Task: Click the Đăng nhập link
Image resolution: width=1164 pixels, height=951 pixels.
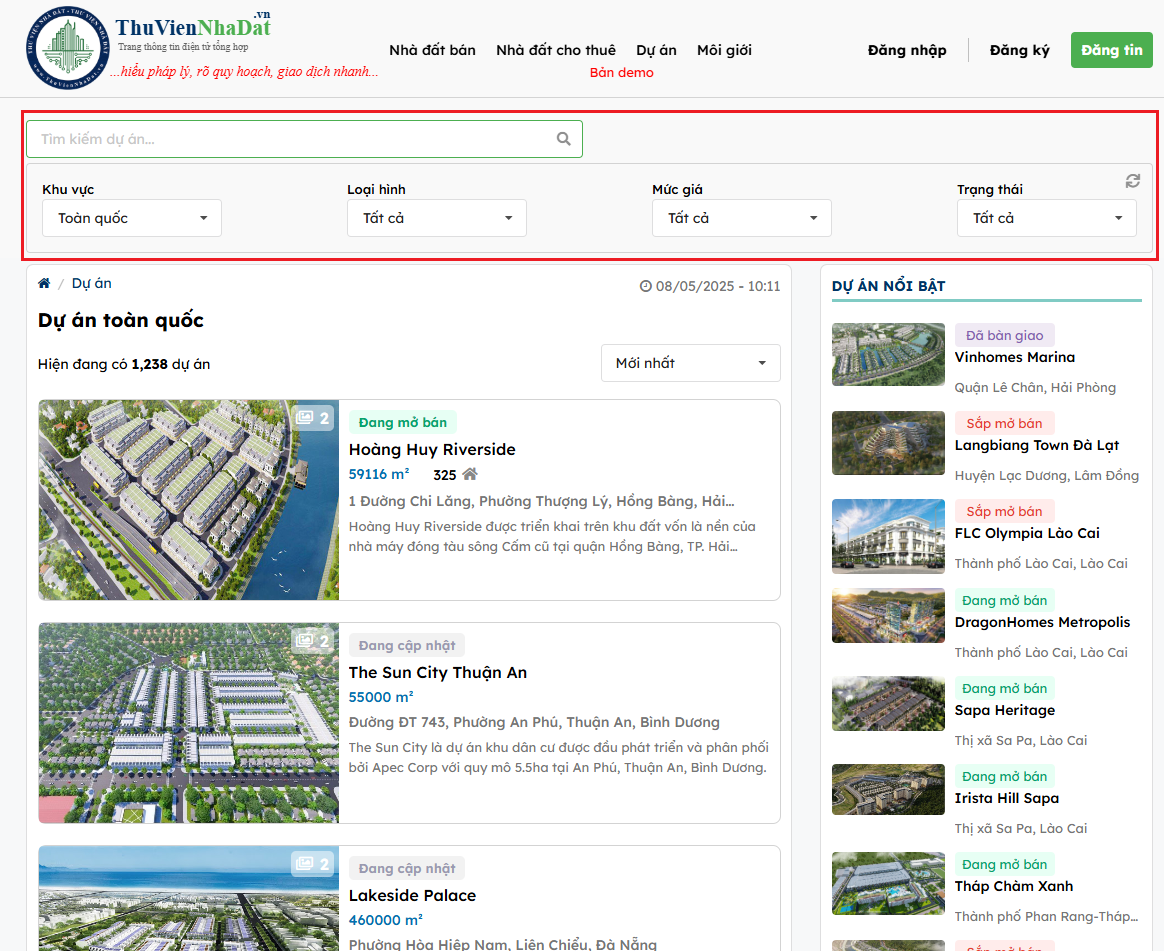Action: coord(907,50)
